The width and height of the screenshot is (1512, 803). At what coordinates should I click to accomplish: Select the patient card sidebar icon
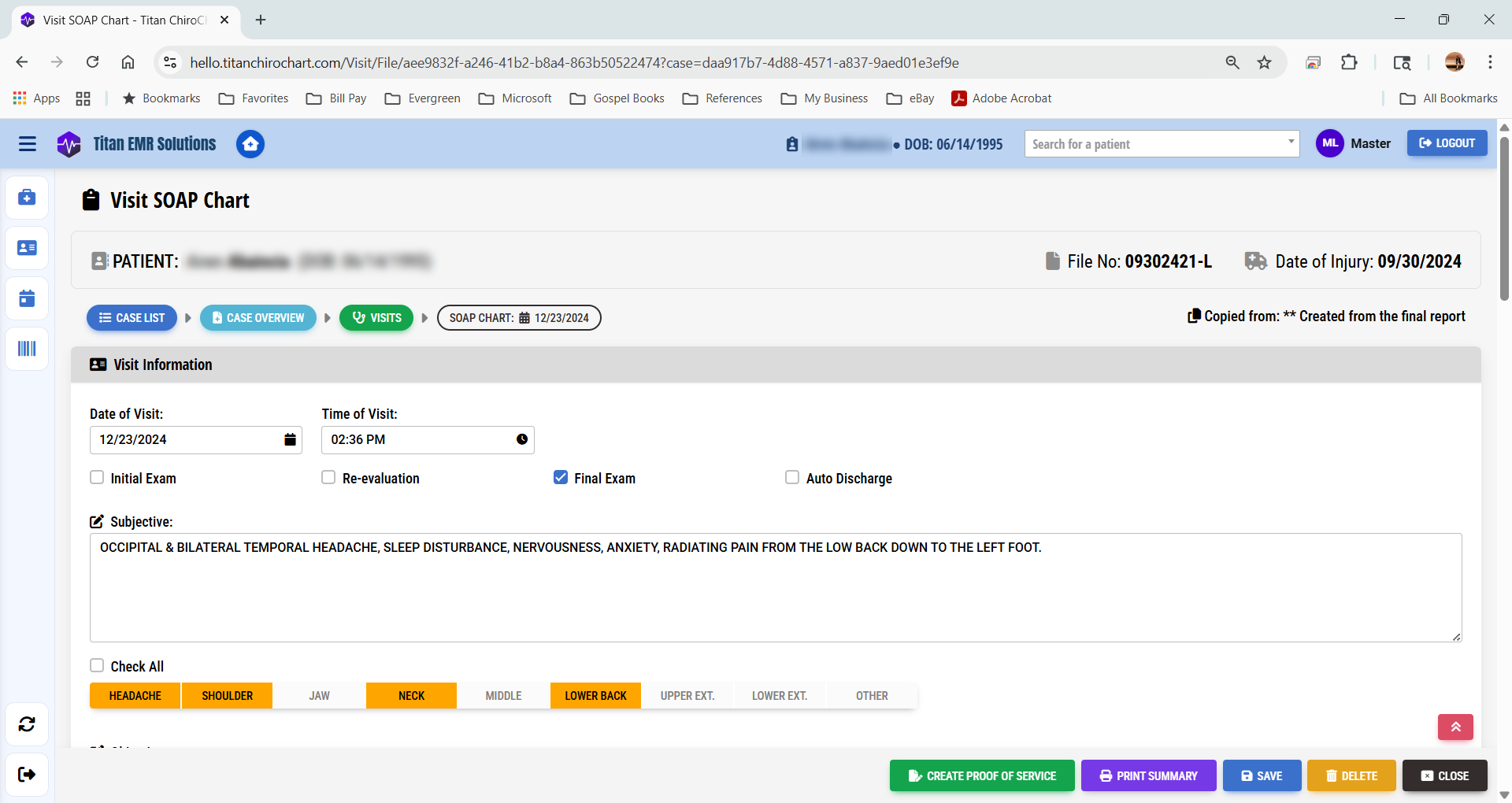tap(27, 247)
